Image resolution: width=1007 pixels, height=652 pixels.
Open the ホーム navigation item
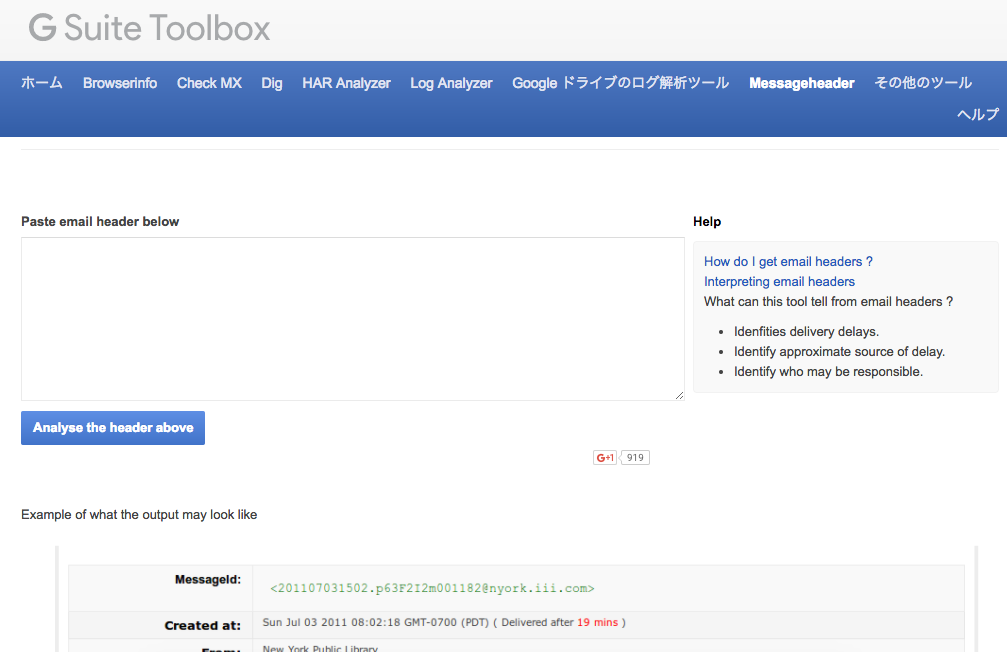(x=41, y=83)
